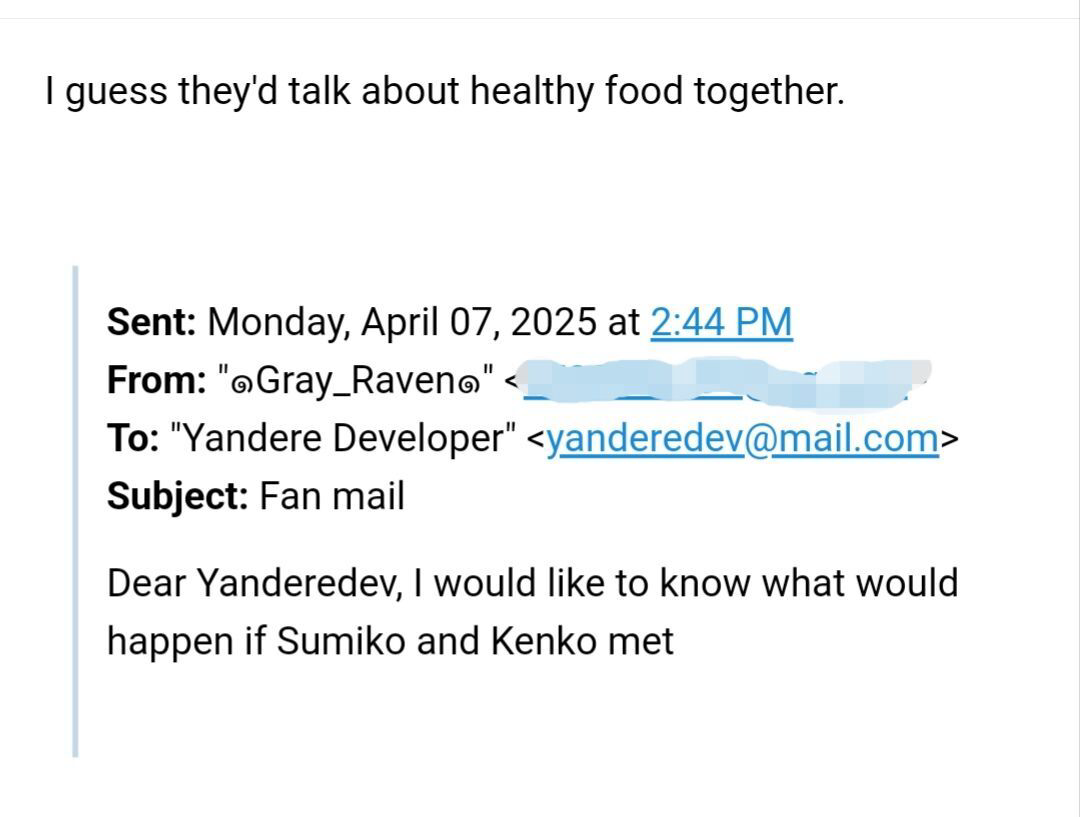This screenshot has height=817, width=1080.
Task: Click the bold Subject: label
Action: [177, 496]
